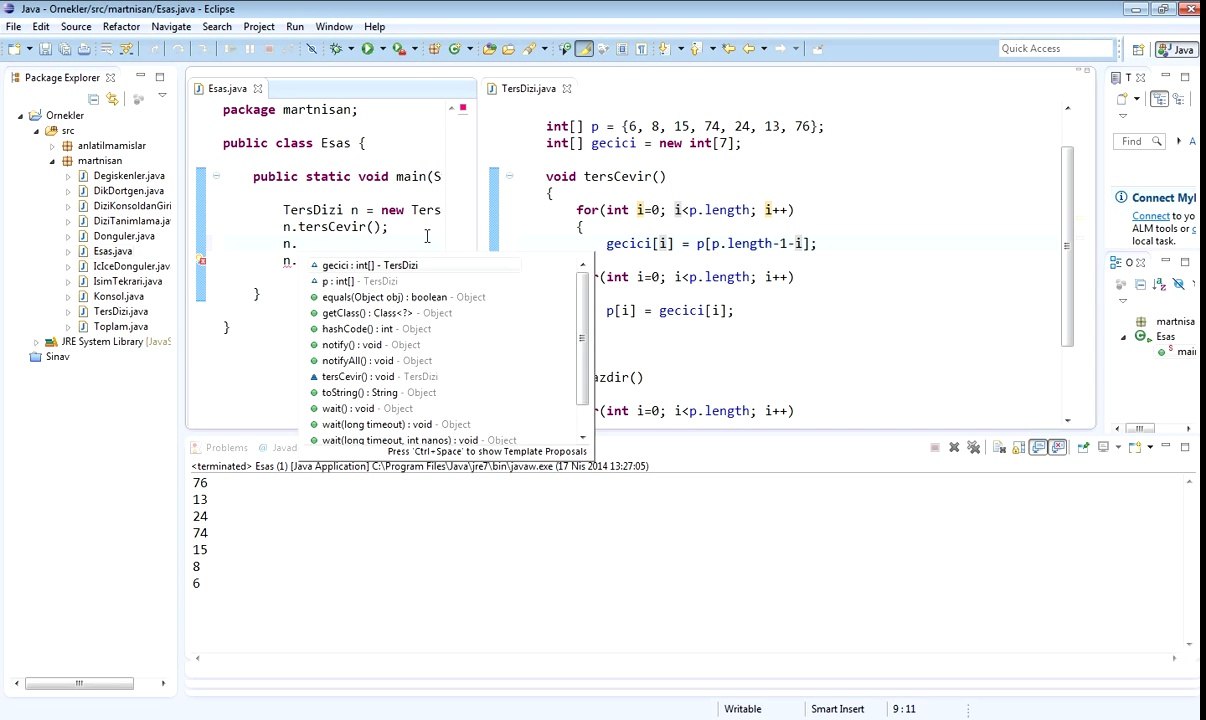Click the New Task icon in task list
1206x720 pixels.
(1122, 98)
